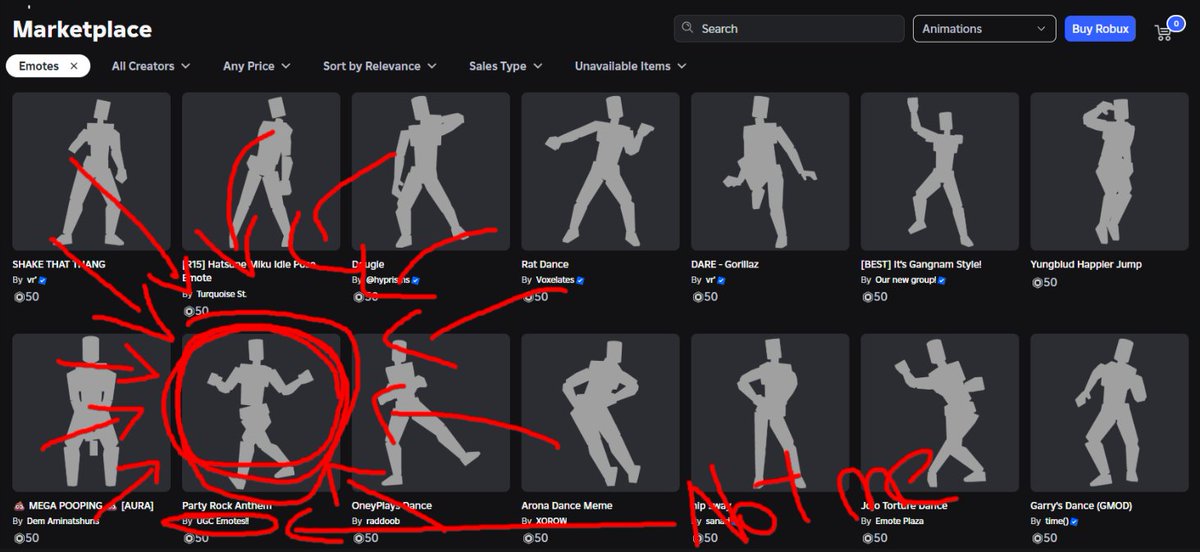This screenshot has height=552, width=1200.
Task: Open the MEGA POOPING AURA emote thumbnail
Action: (x=91, y=413)
